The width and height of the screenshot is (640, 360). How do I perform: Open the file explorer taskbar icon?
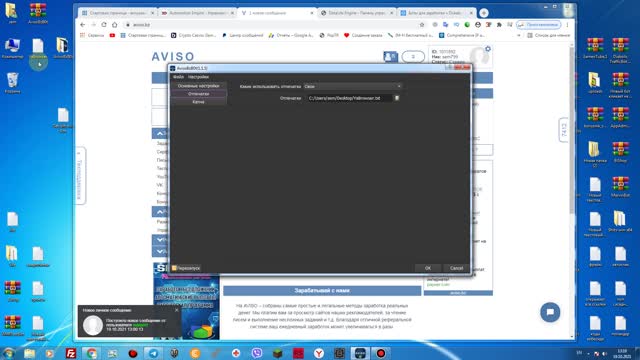(29, 353)
